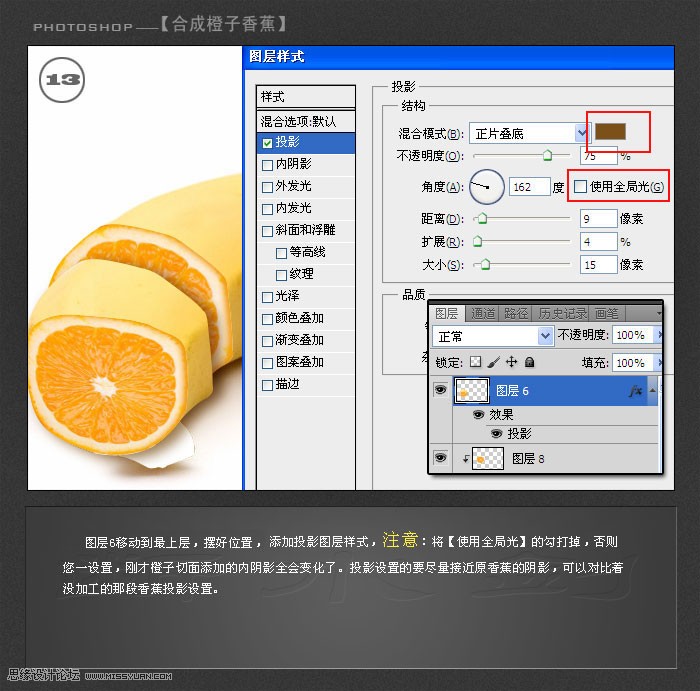Enable 斜面和浮雕 checkbox
Image resolution: width=700 pixels, height=691 pixels.
click(267, 231)
